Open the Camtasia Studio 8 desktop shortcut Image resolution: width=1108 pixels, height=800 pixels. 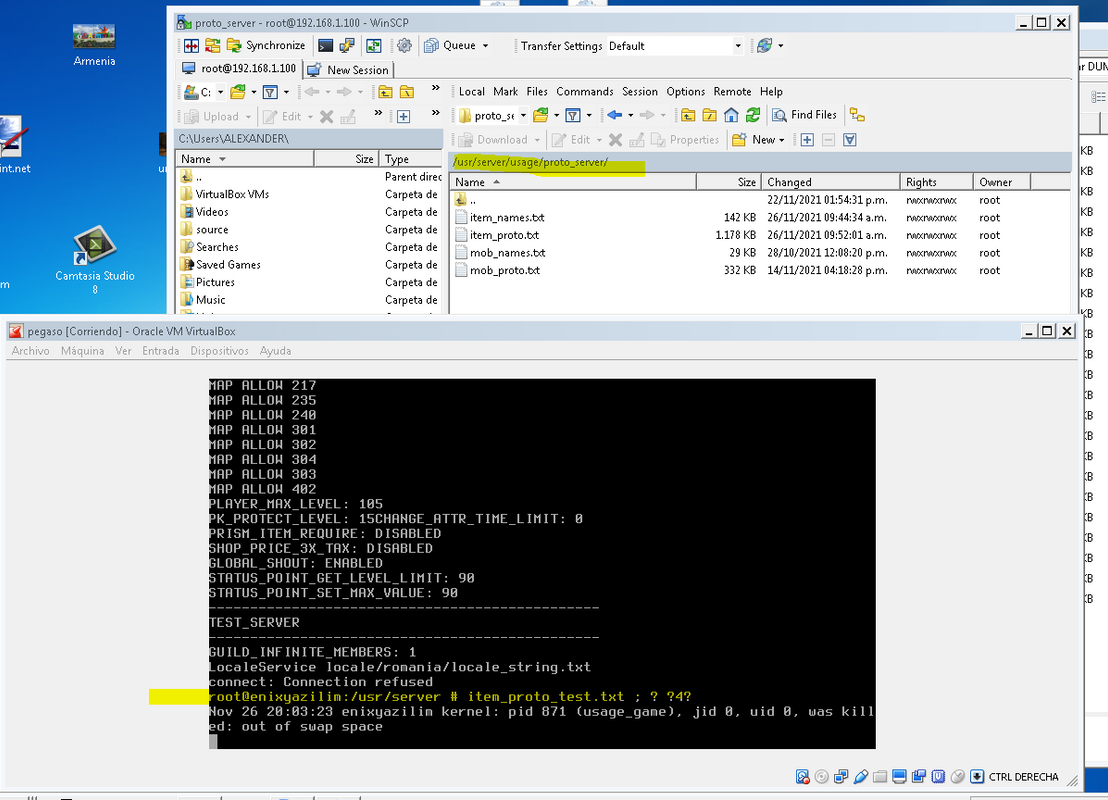coord(95,259)
